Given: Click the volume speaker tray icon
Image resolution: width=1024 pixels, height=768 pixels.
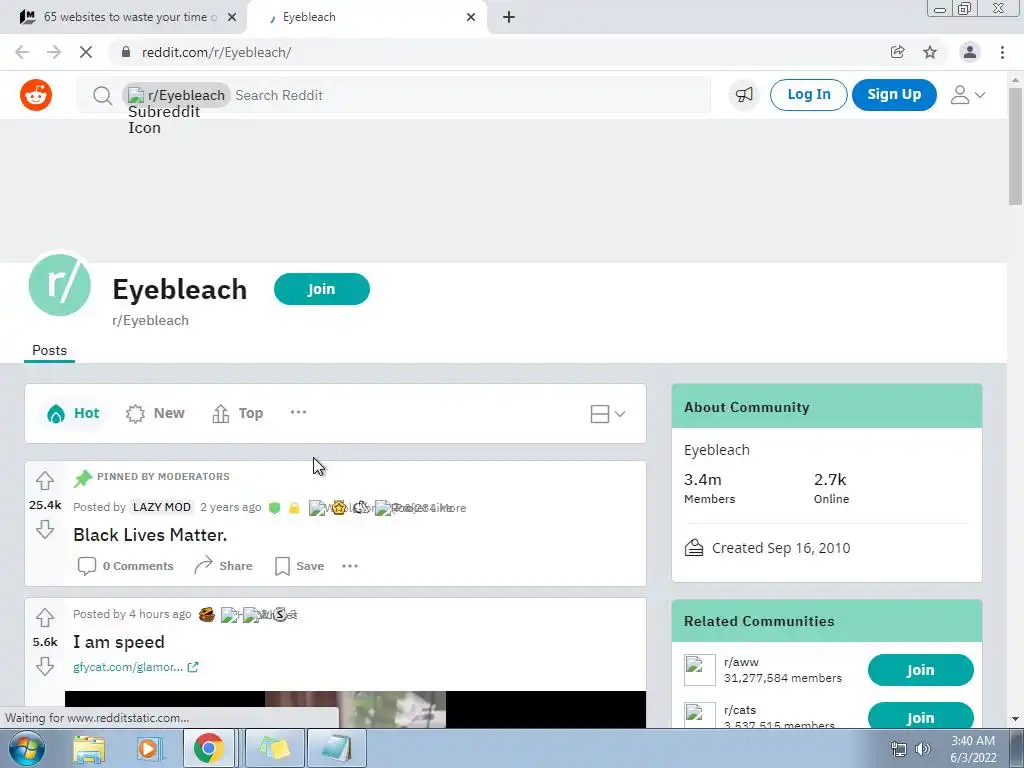Looking at the screenshot, I should 923,749.
